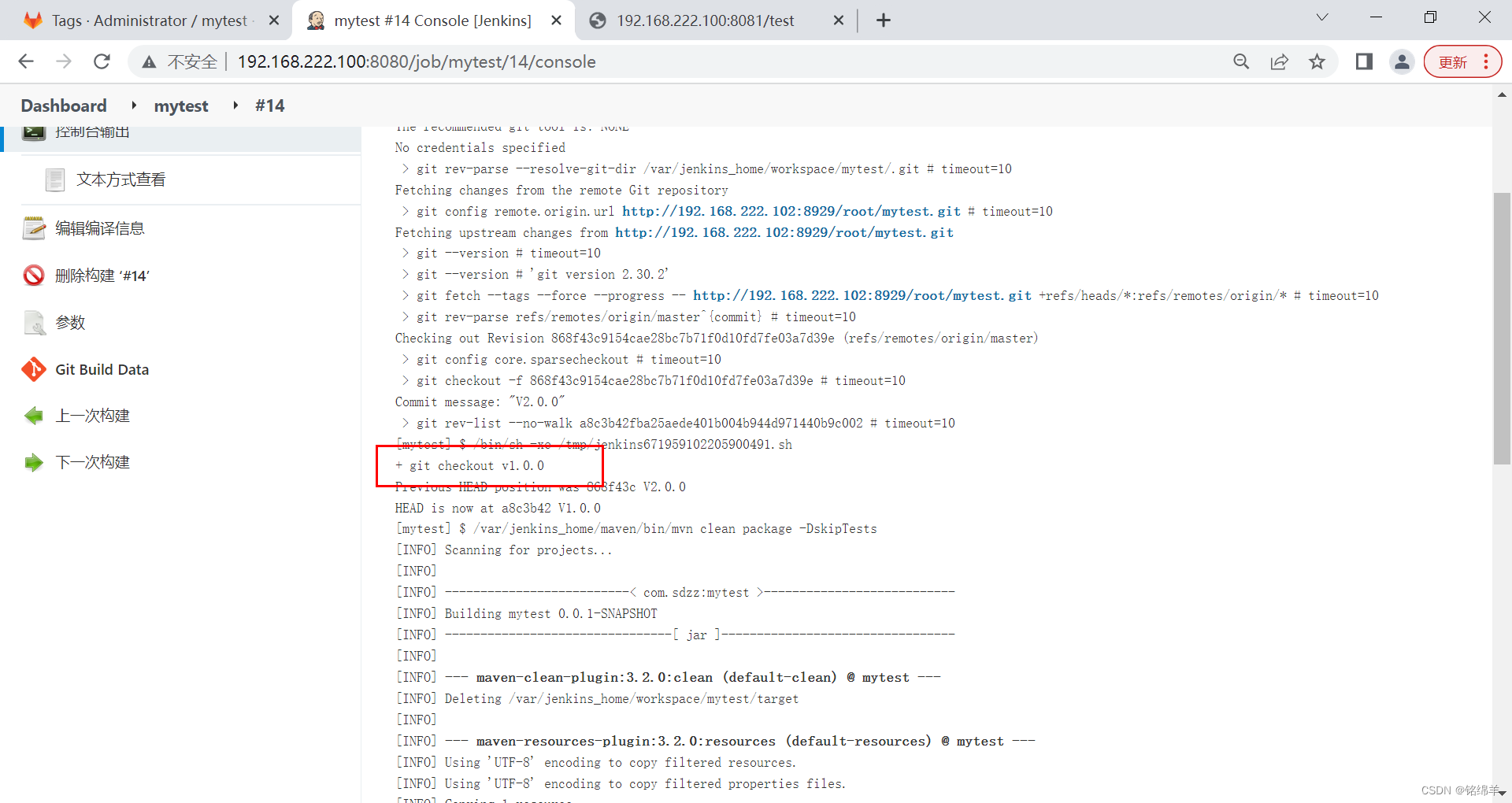Viewport: 1512px width, 803px height.
Task: Click the 'Checking out Revision 868f43c...' line
Action: (717, 338)
